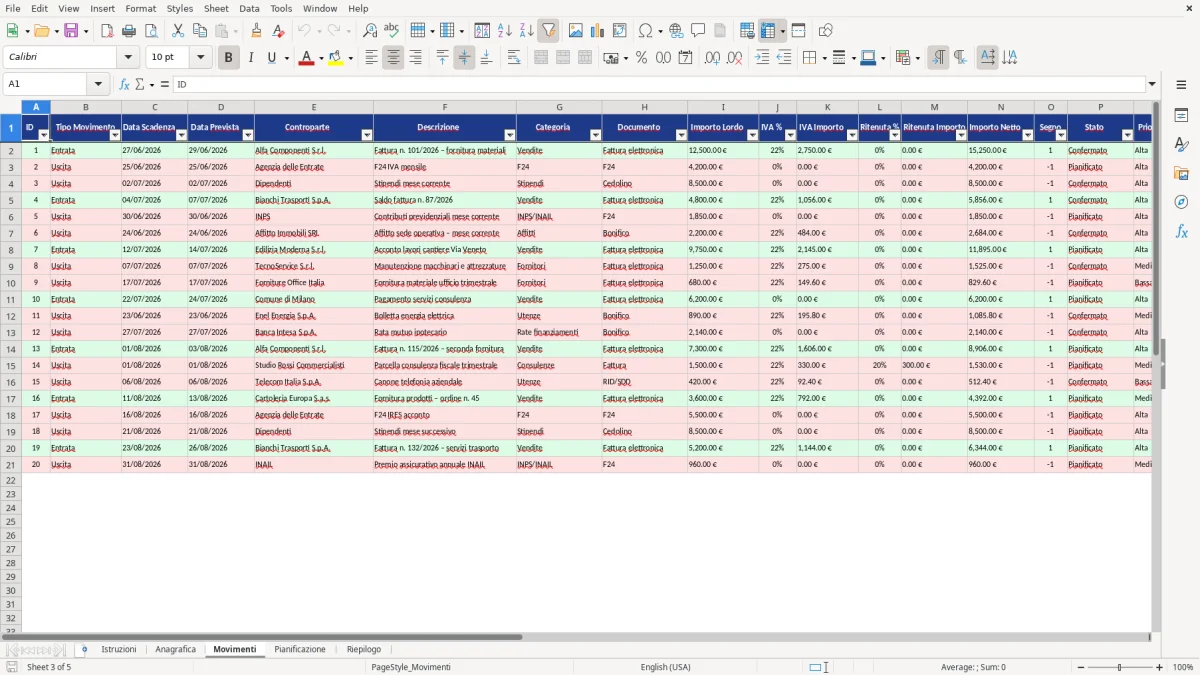Click the 100% zoom level indicator
The width and height of the screenshot is (1200, 675).
coord(1183,667)
